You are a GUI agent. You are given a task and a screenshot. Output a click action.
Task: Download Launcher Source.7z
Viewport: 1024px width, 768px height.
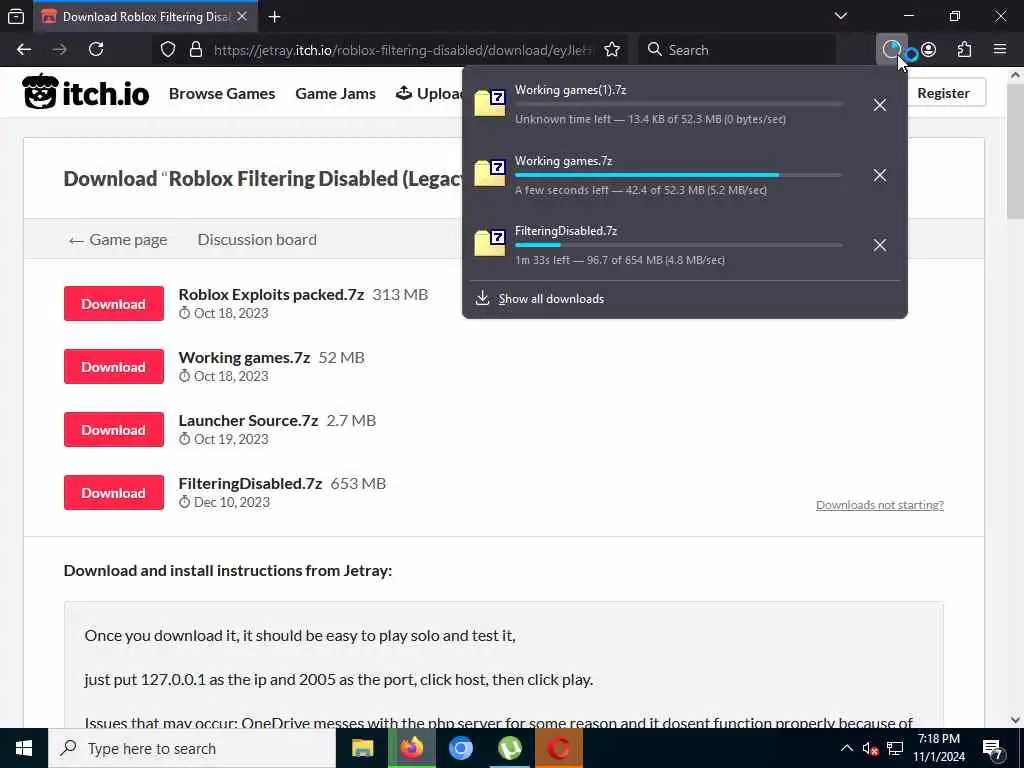114,430
